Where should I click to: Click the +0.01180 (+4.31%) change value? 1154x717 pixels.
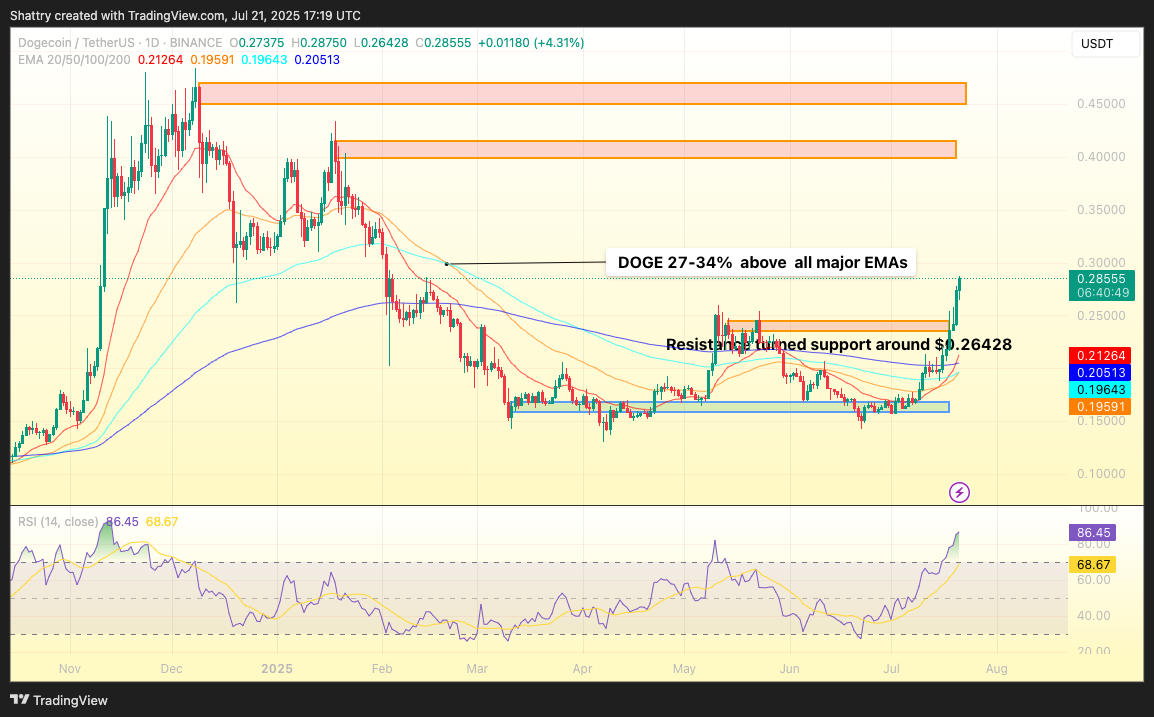pyautogui.click(x=531, y=43)
